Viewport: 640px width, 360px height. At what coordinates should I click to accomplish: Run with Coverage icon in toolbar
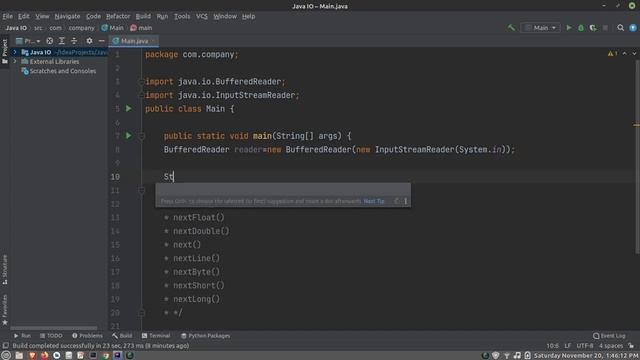593,28
